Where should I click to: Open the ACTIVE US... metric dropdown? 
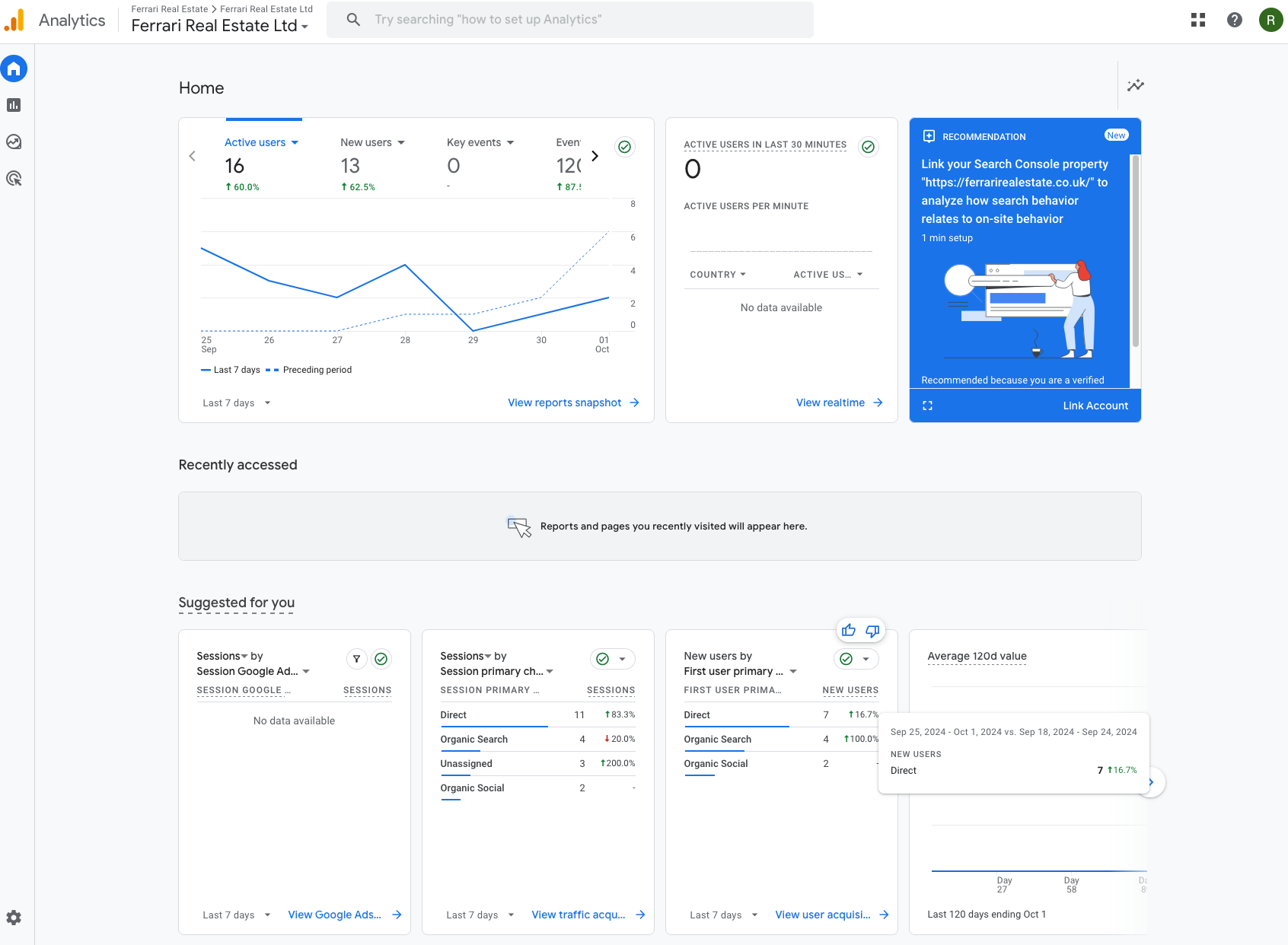click(x=828, y=275)
